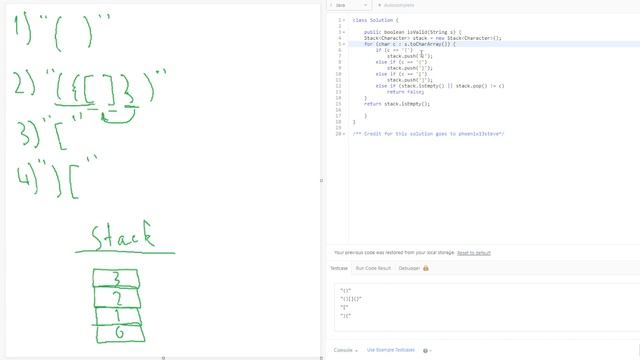
Task: Click the 'else if (stack.isEmpty() || stack.pop() != c)' line
Action: click(440, 86)
